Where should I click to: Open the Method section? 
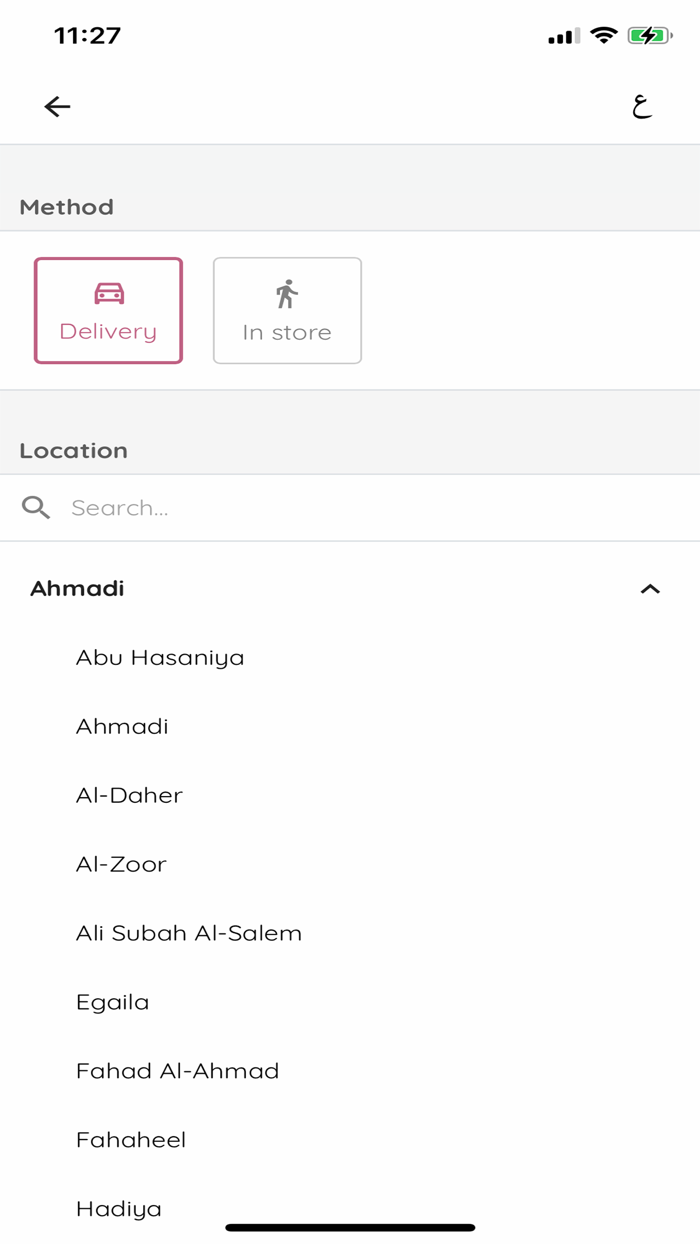(66, 207)
